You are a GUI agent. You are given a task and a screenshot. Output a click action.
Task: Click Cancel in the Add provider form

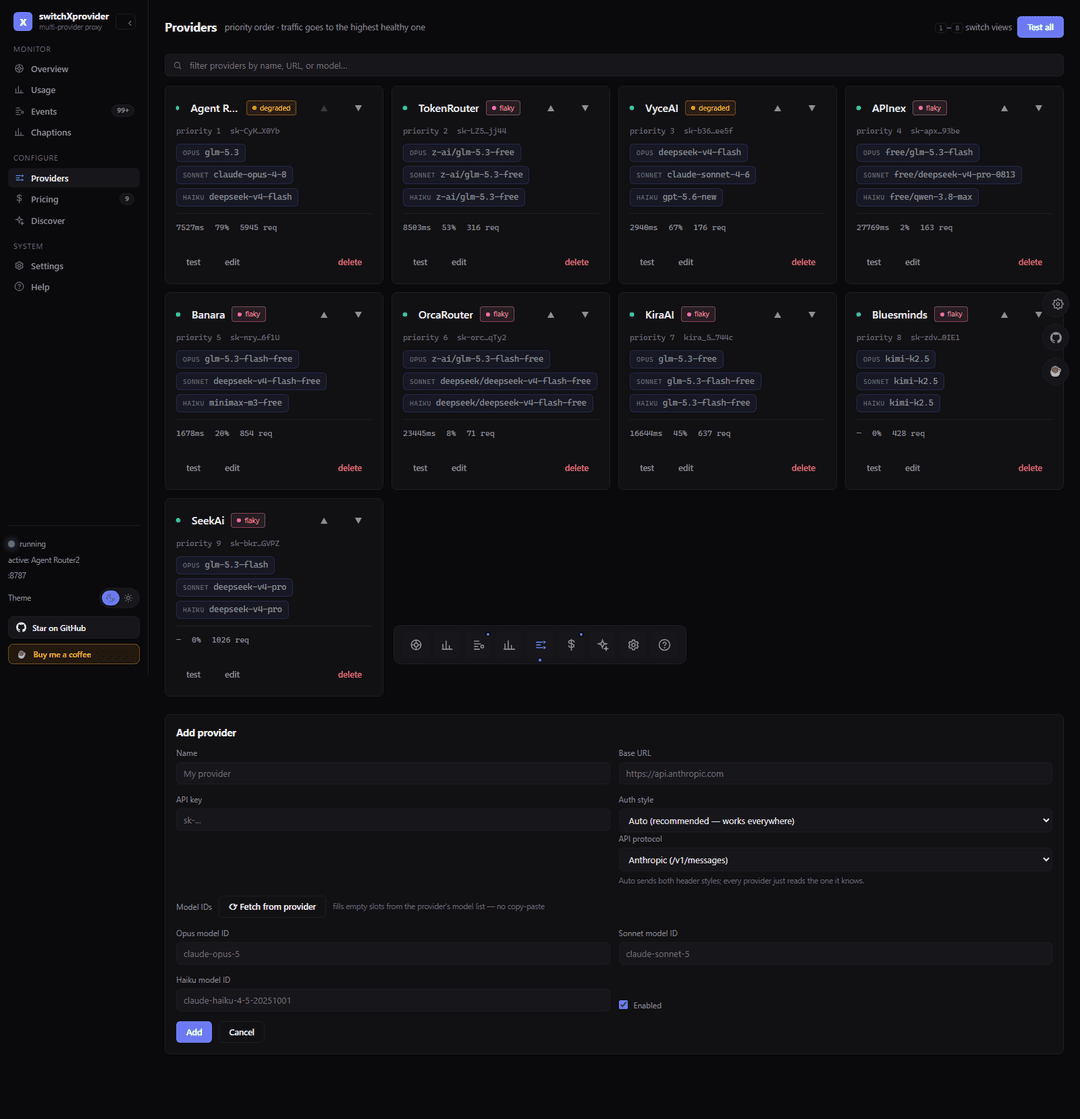(241, 1032)
